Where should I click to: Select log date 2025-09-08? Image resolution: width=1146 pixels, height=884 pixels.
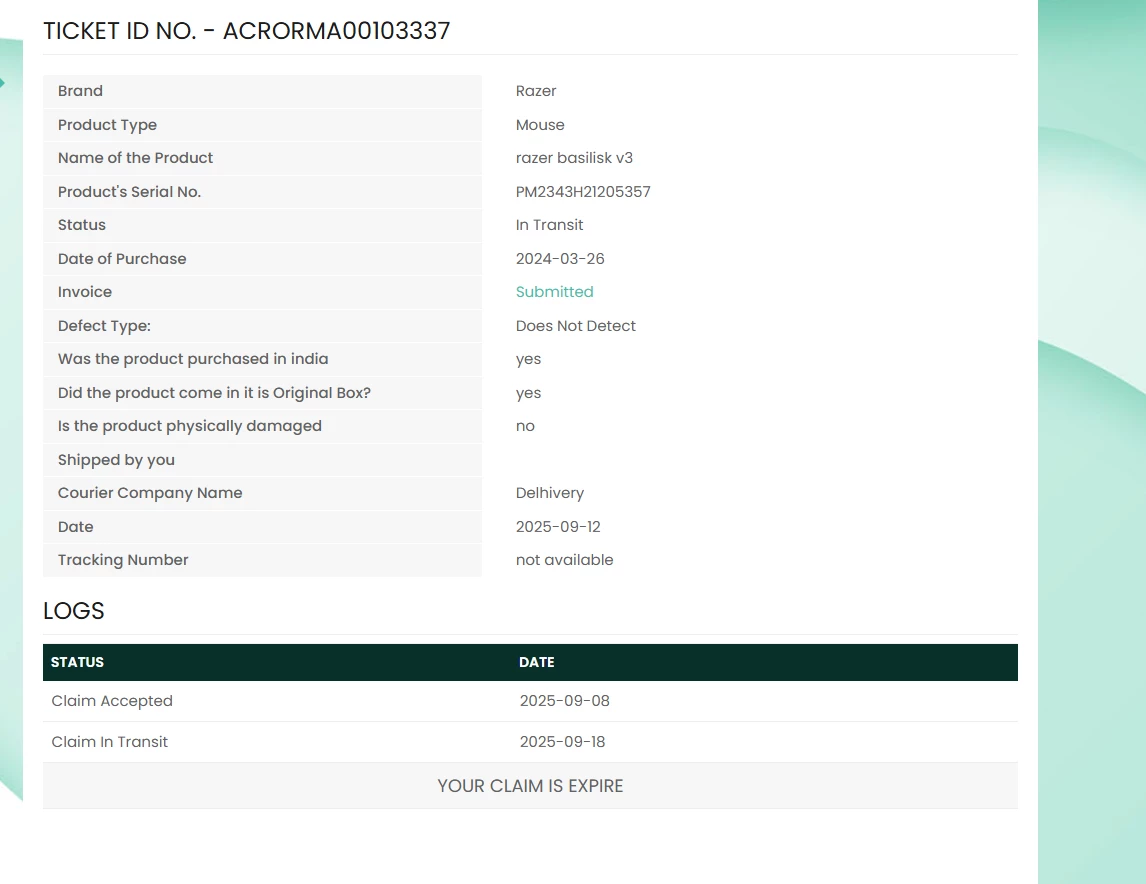564,701
